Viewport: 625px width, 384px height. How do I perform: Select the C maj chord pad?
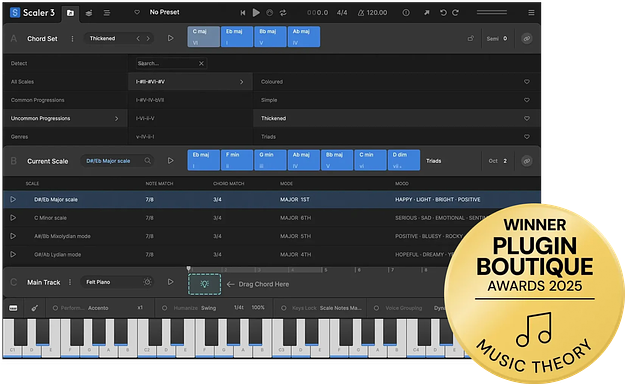click(x=204, y=37)
